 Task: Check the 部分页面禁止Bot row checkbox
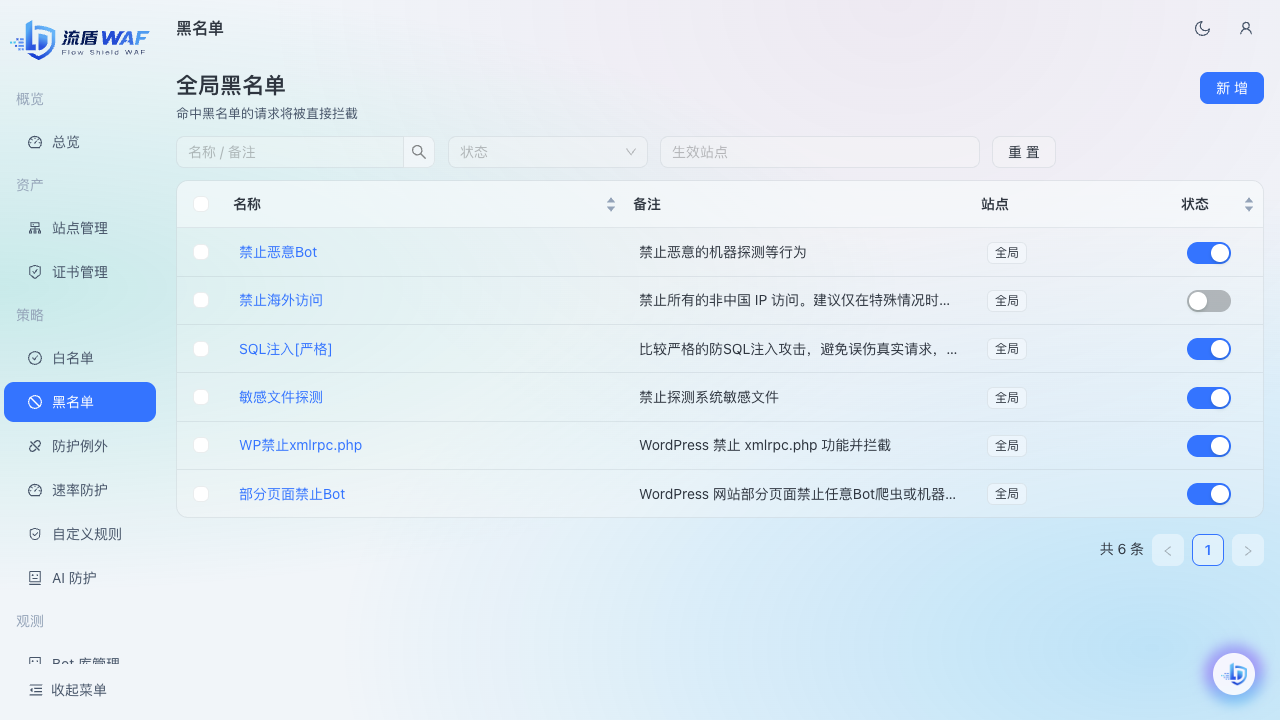201,494
